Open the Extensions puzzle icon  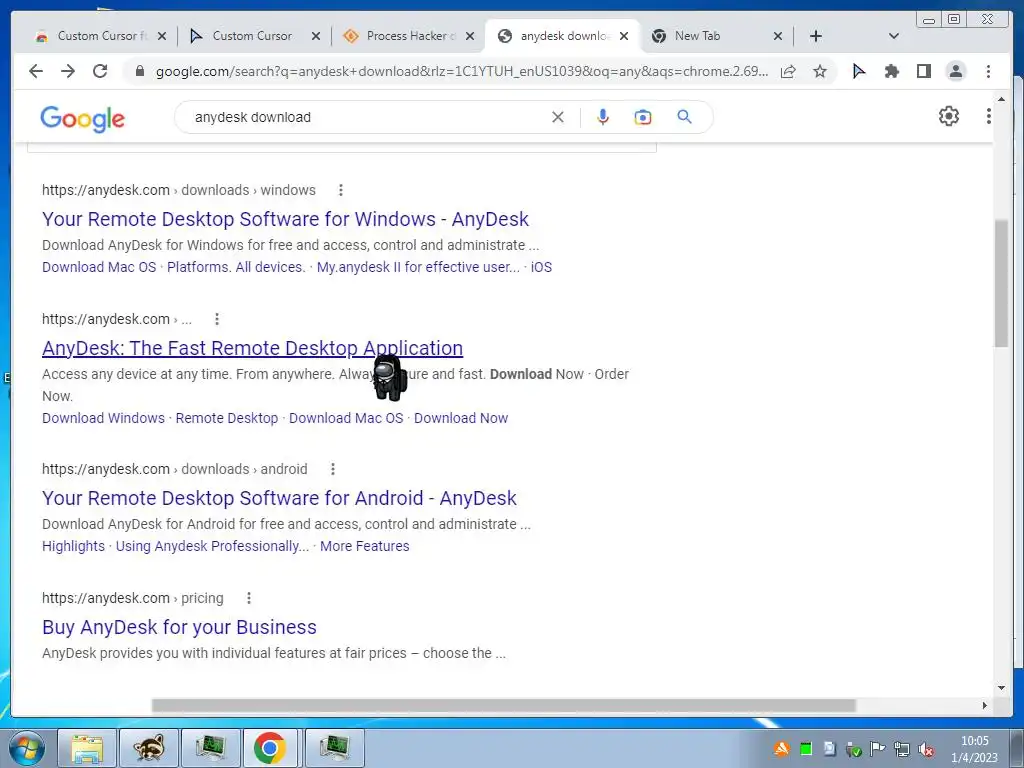(x=891, y=71)
